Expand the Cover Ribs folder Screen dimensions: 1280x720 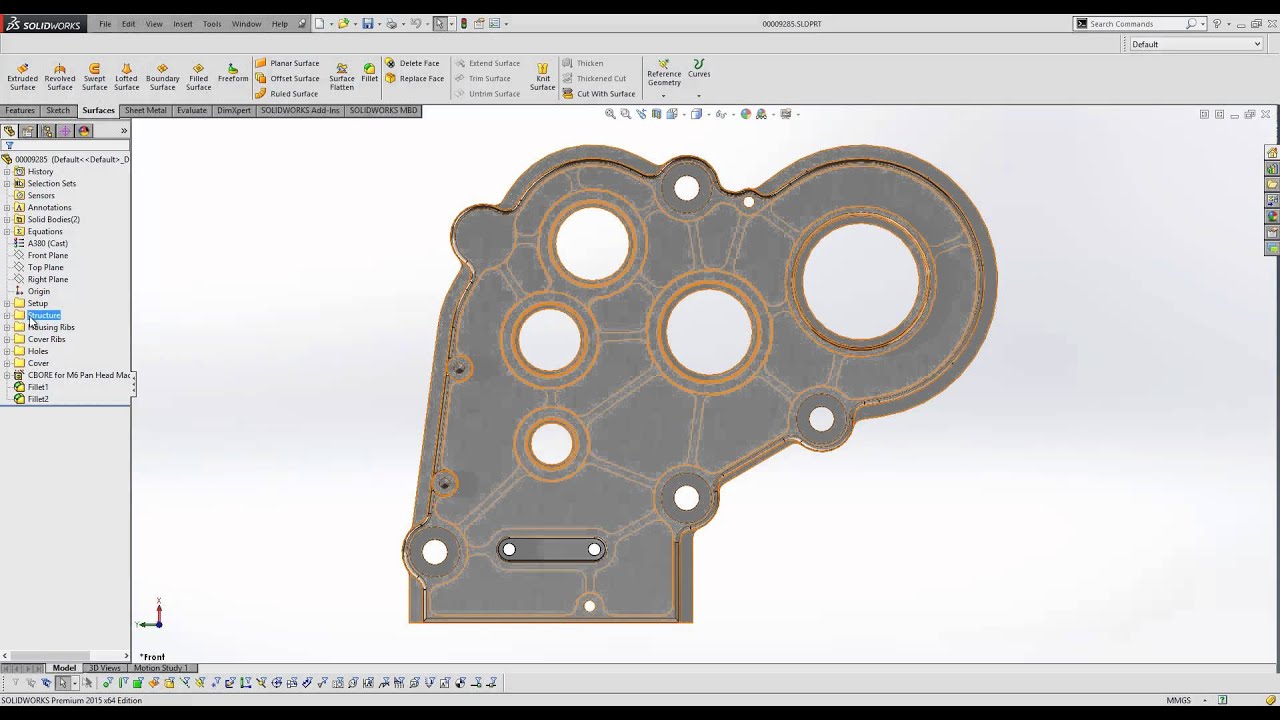7,339
